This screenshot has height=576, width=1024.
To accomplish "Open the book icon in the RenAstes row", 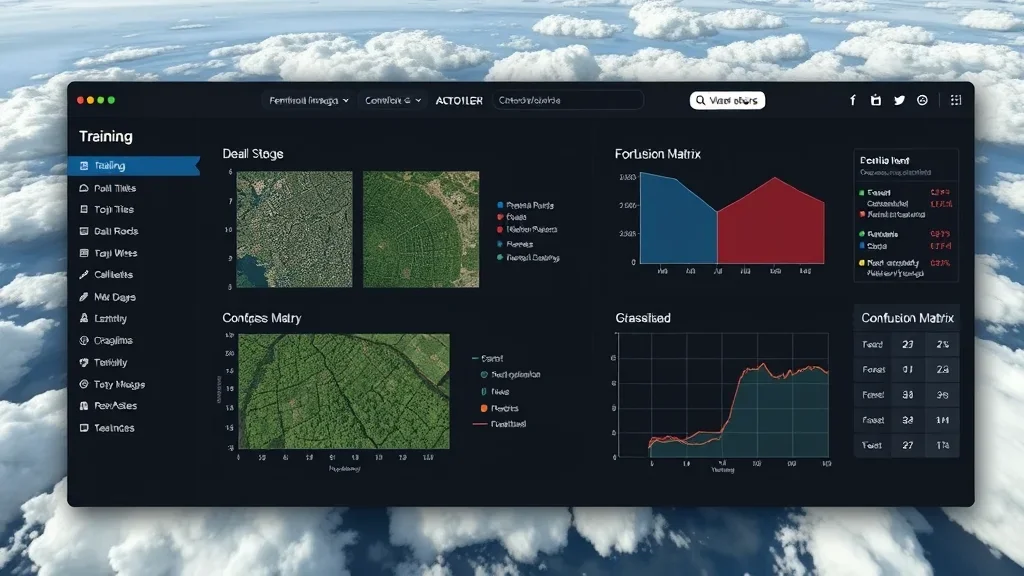I will [x=84, y=406].
